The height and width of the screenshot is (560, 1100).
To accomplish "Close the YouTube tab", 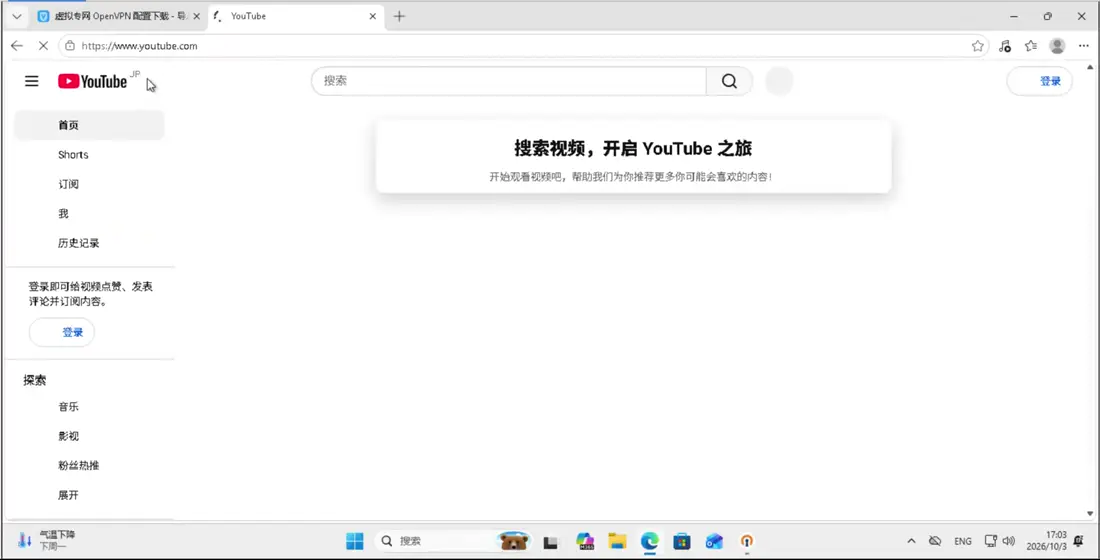I will (x=373, y=16).
